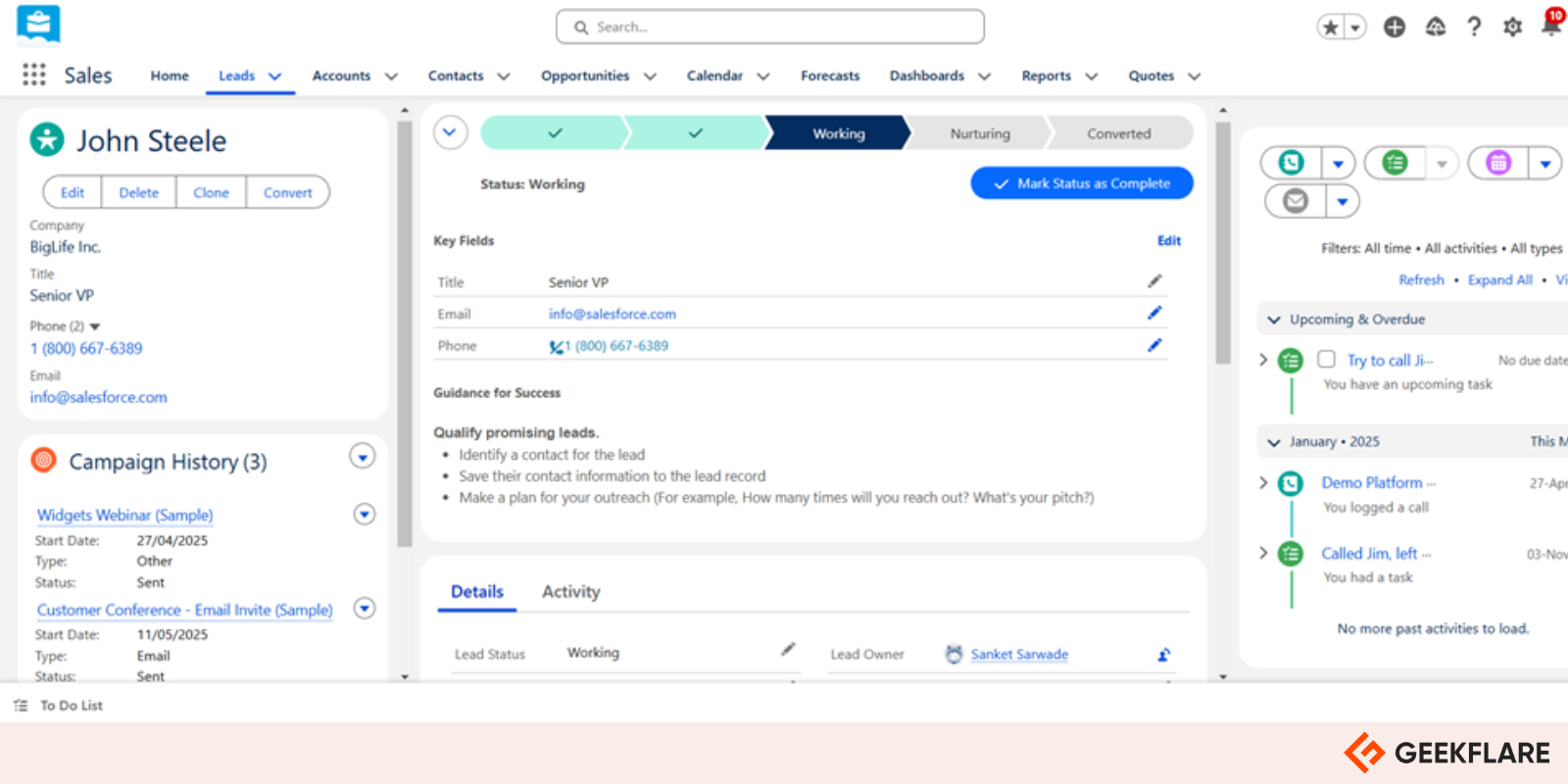
Task: Click Mark Status as Complete button
Action: click(x=1082, y=183)
